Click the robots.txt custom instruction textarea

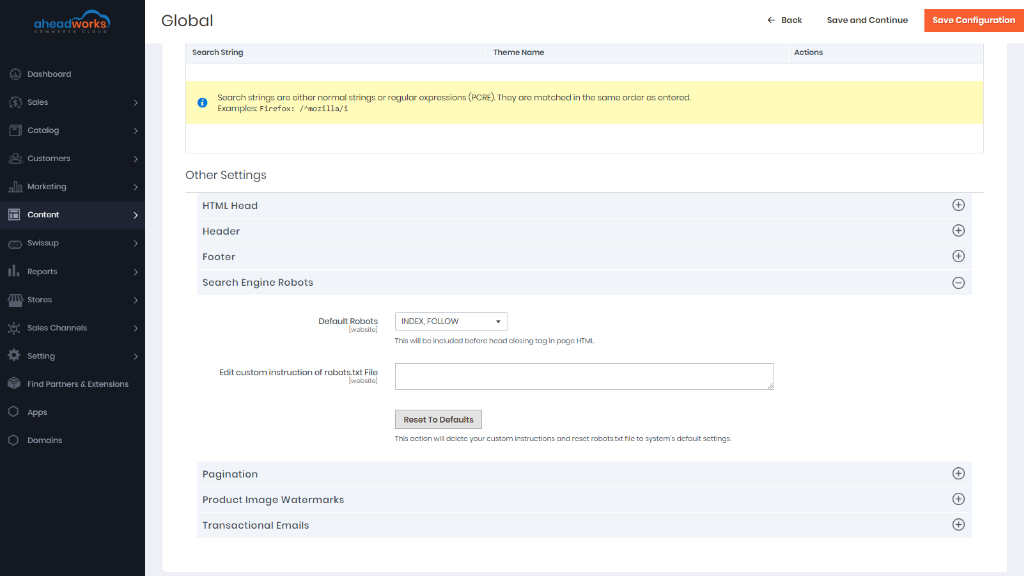[x=584, y=376]
